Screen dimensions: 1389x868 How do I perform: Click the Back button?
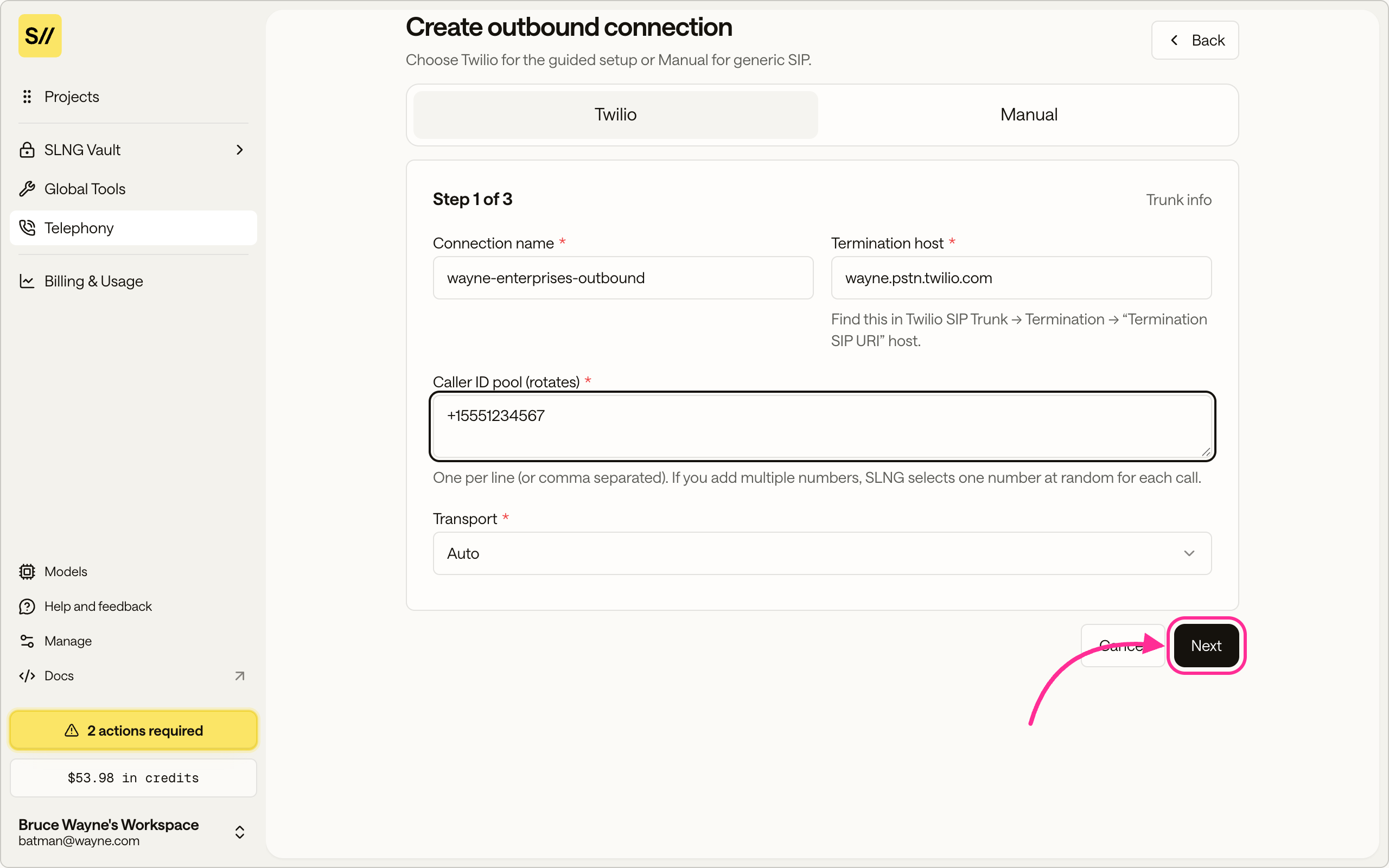[x=1195, y=40]
